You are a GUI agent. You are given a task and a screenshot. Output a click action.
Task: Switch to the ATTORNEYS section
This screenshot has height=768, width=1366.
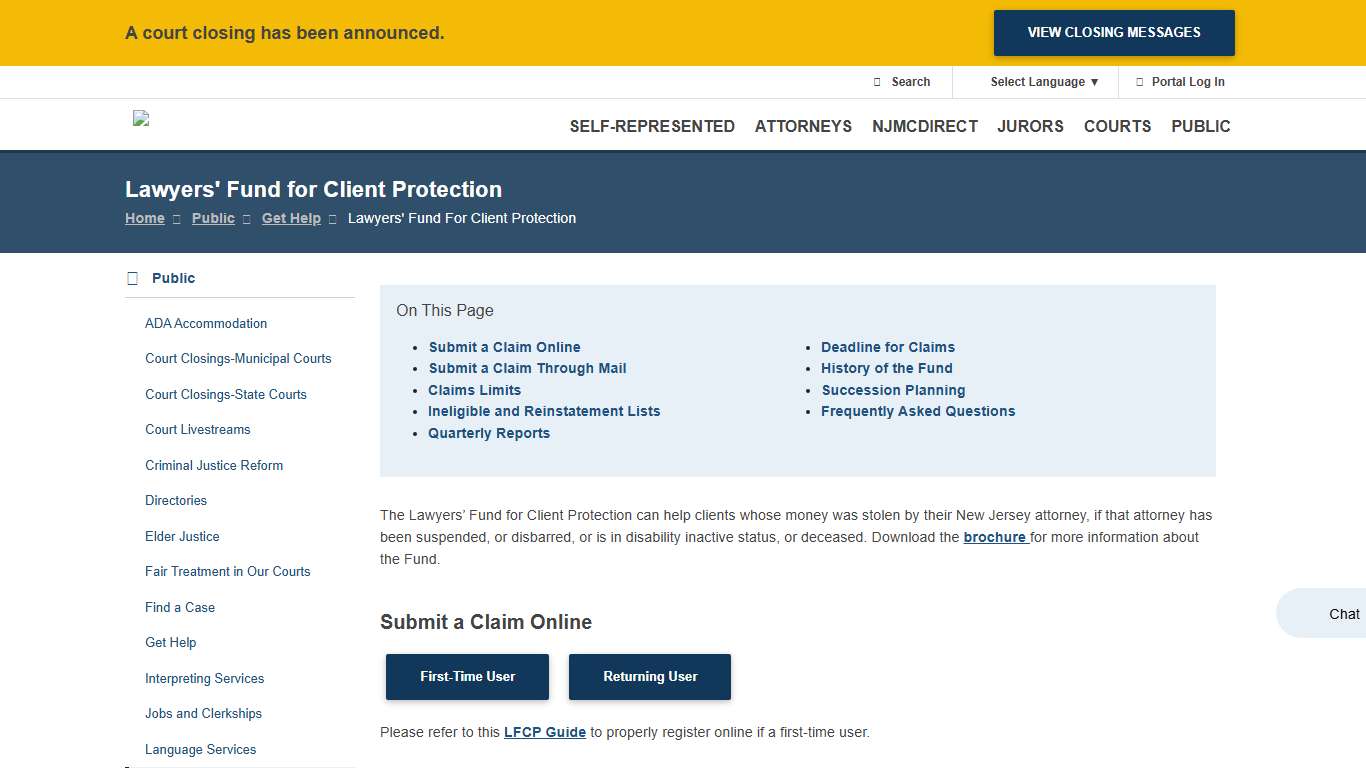point(803,126)
